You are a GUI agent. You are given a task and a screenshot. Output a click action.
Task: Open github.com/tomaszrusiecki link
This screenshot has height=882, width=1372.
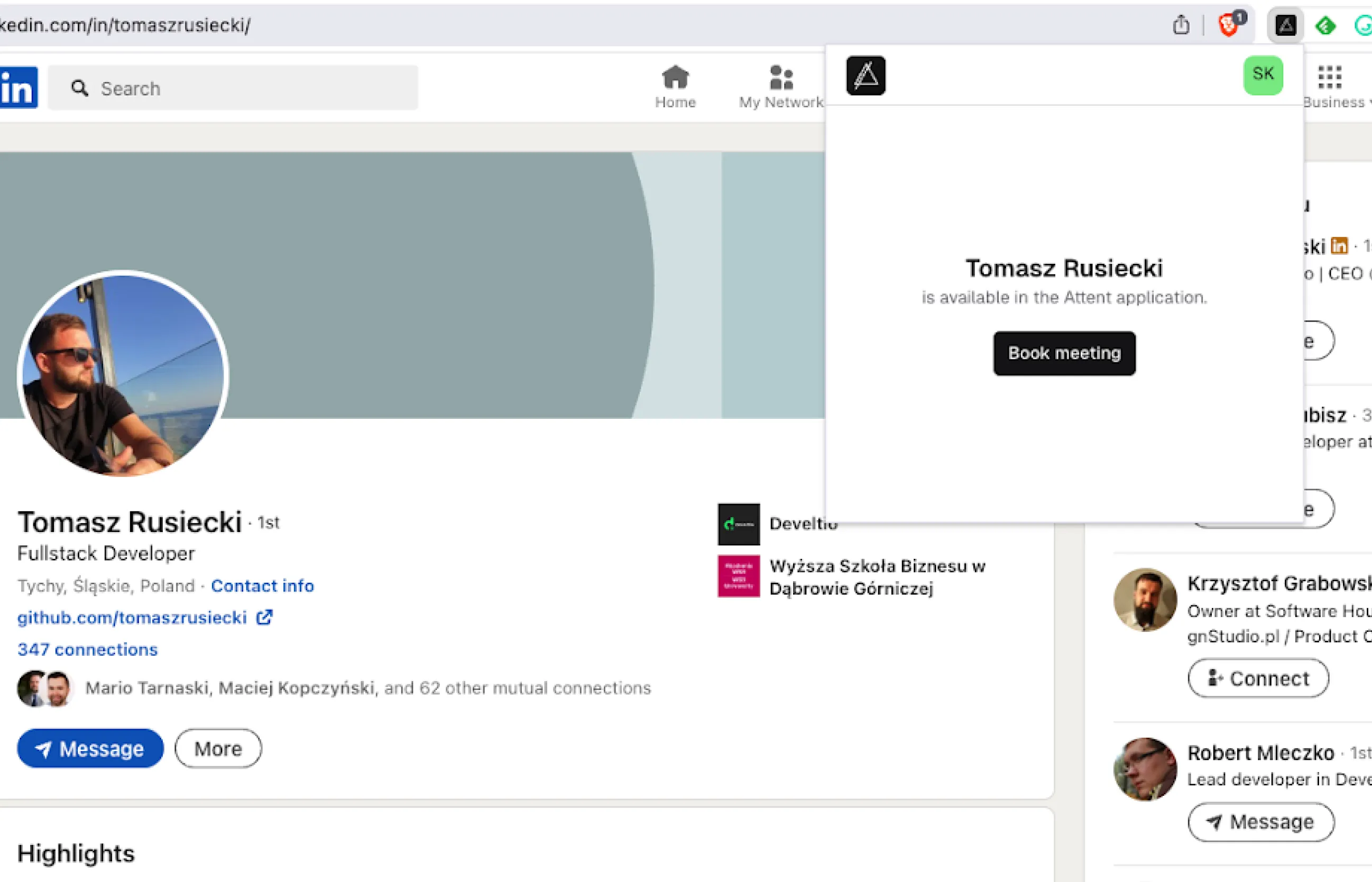[132, 618]
